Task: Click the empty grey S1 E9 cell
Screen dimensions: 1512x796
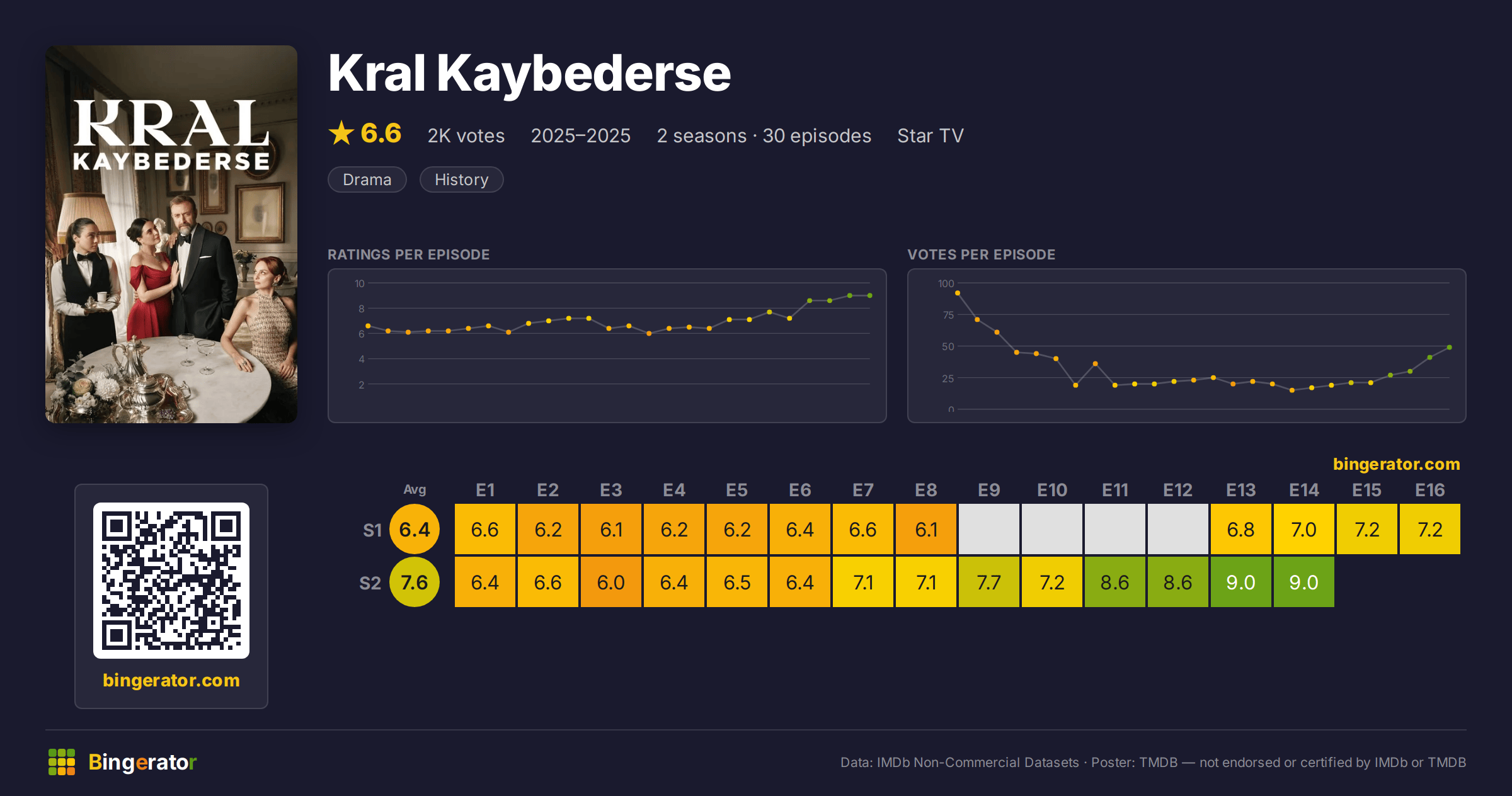Action: (x=989, y=529)
